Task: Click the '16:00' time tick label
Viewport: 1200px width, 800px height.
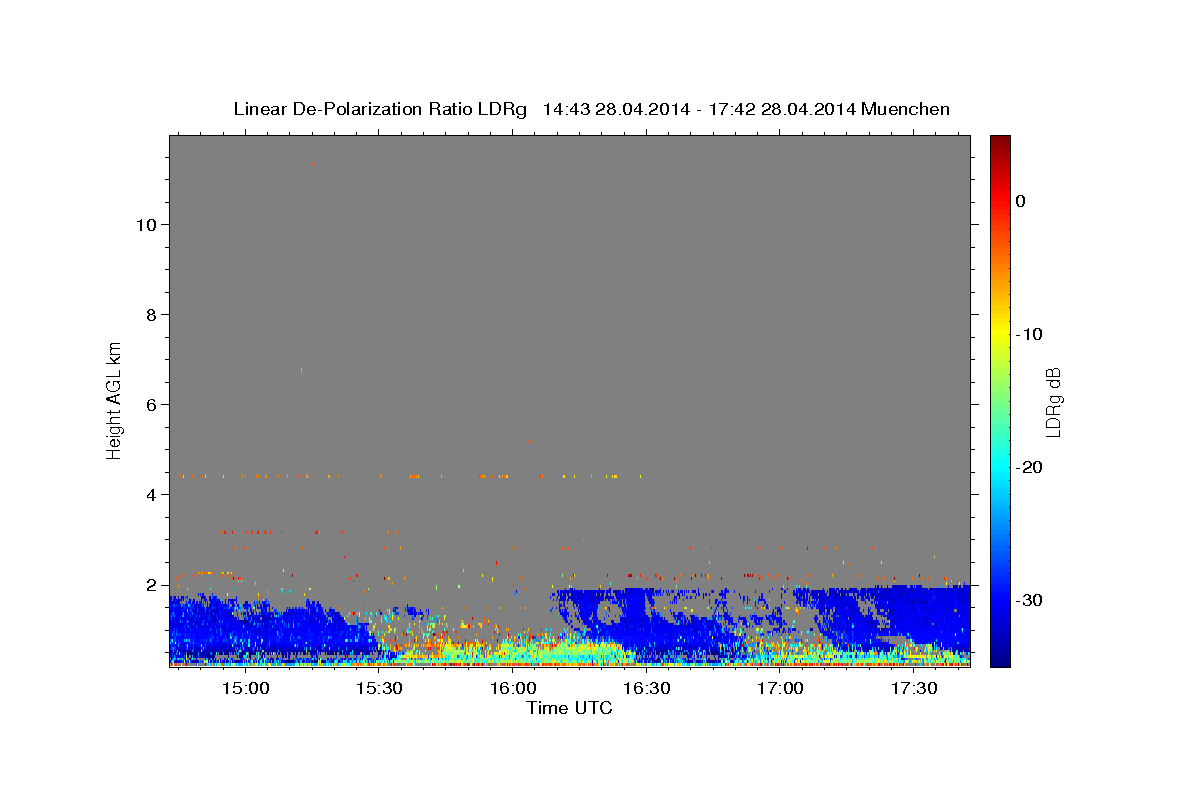Action: tap(512, 689)
